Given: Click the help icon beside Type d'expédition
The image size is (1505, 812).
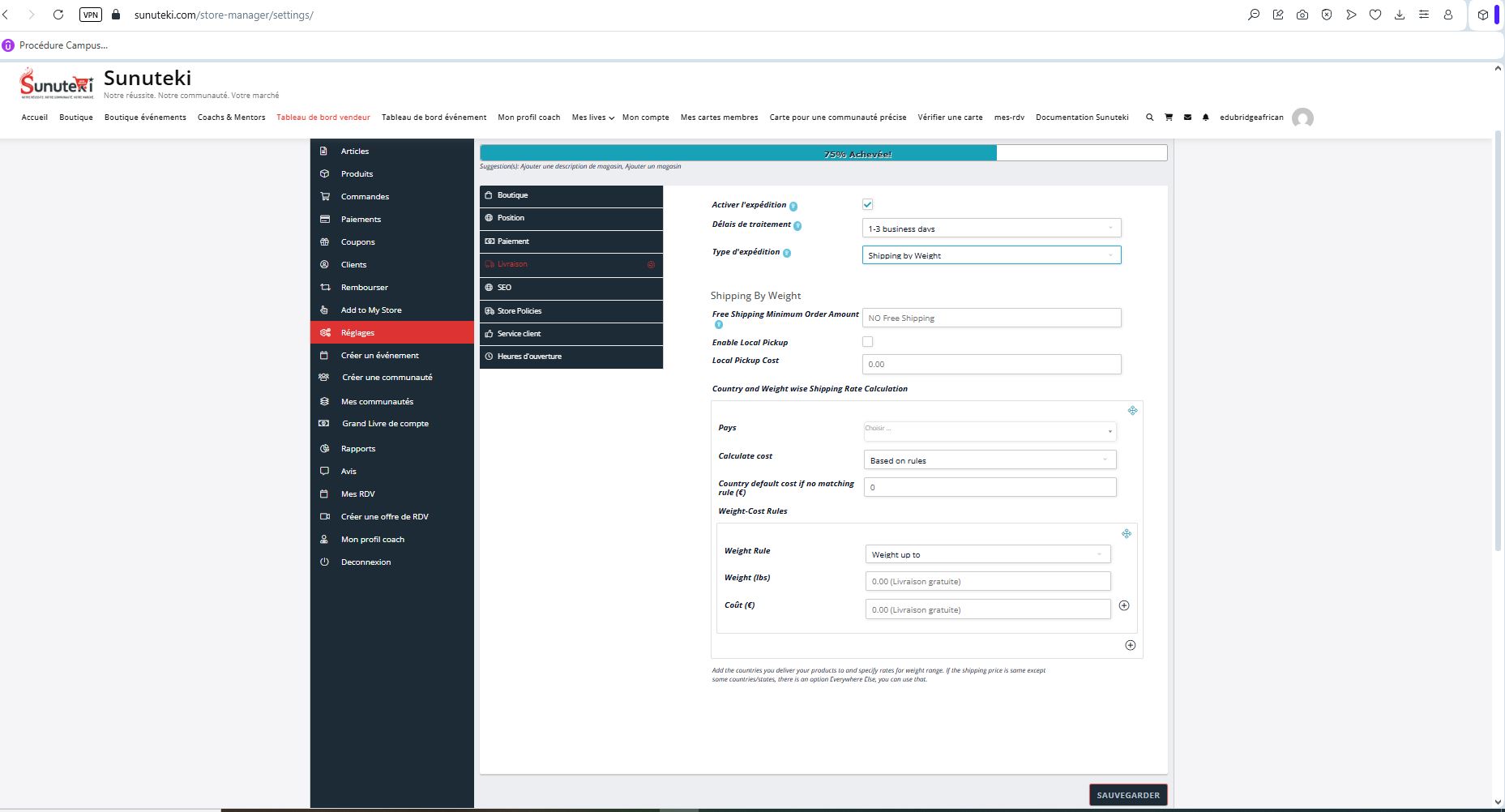Looking at the screenshot, I should tap(787, 253).
